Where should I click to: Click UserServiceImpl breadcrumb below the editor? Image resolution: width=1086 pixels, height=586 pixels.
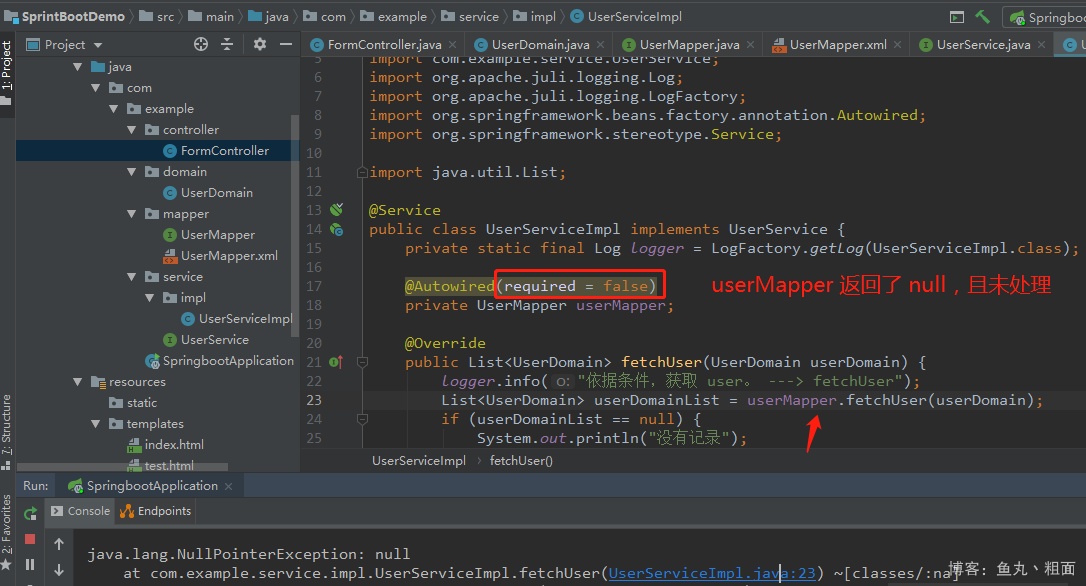pos(419,461)
